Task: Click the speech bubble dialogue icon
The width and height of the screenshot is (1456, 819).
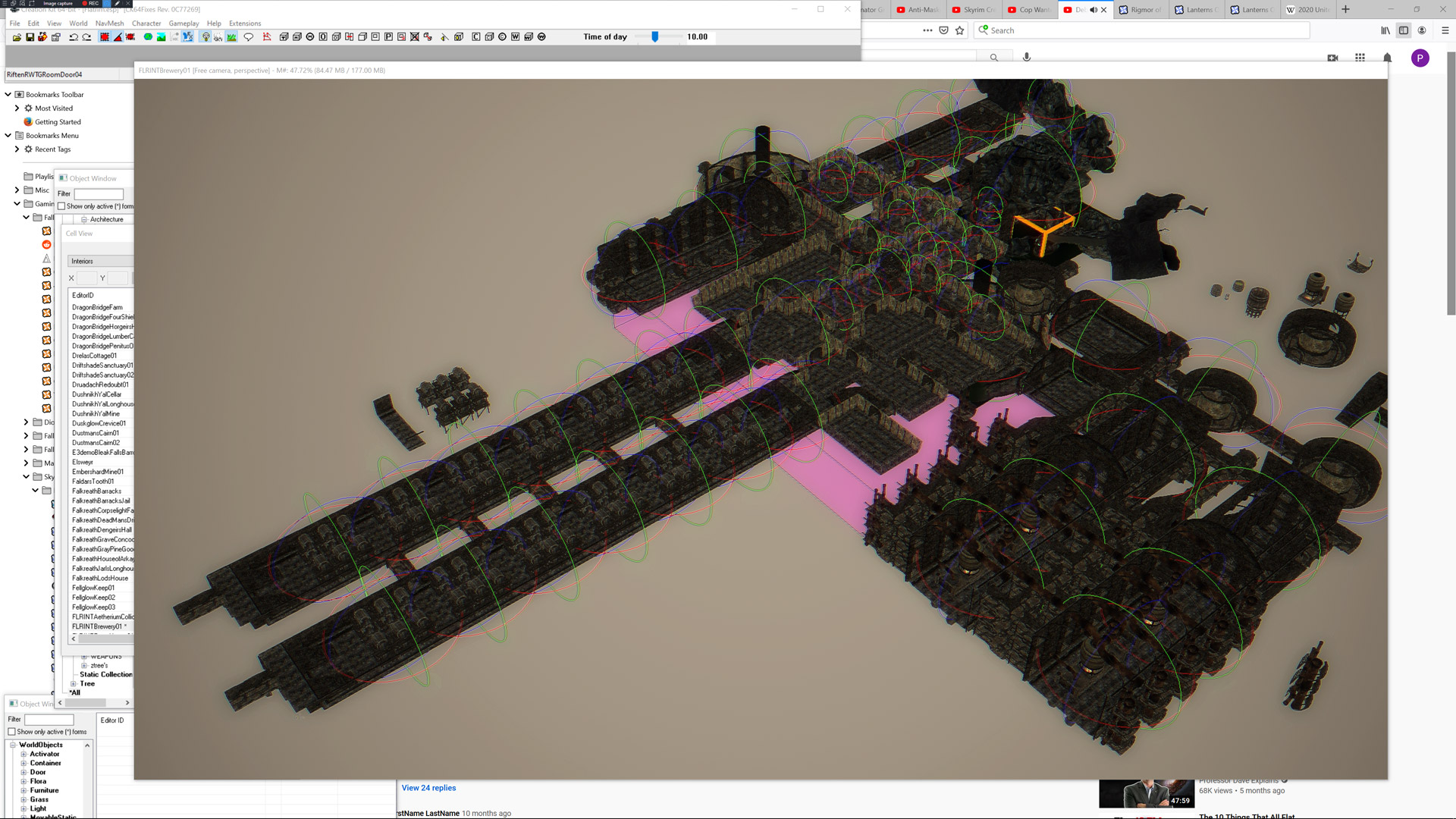Action: [x=248, y=37]
